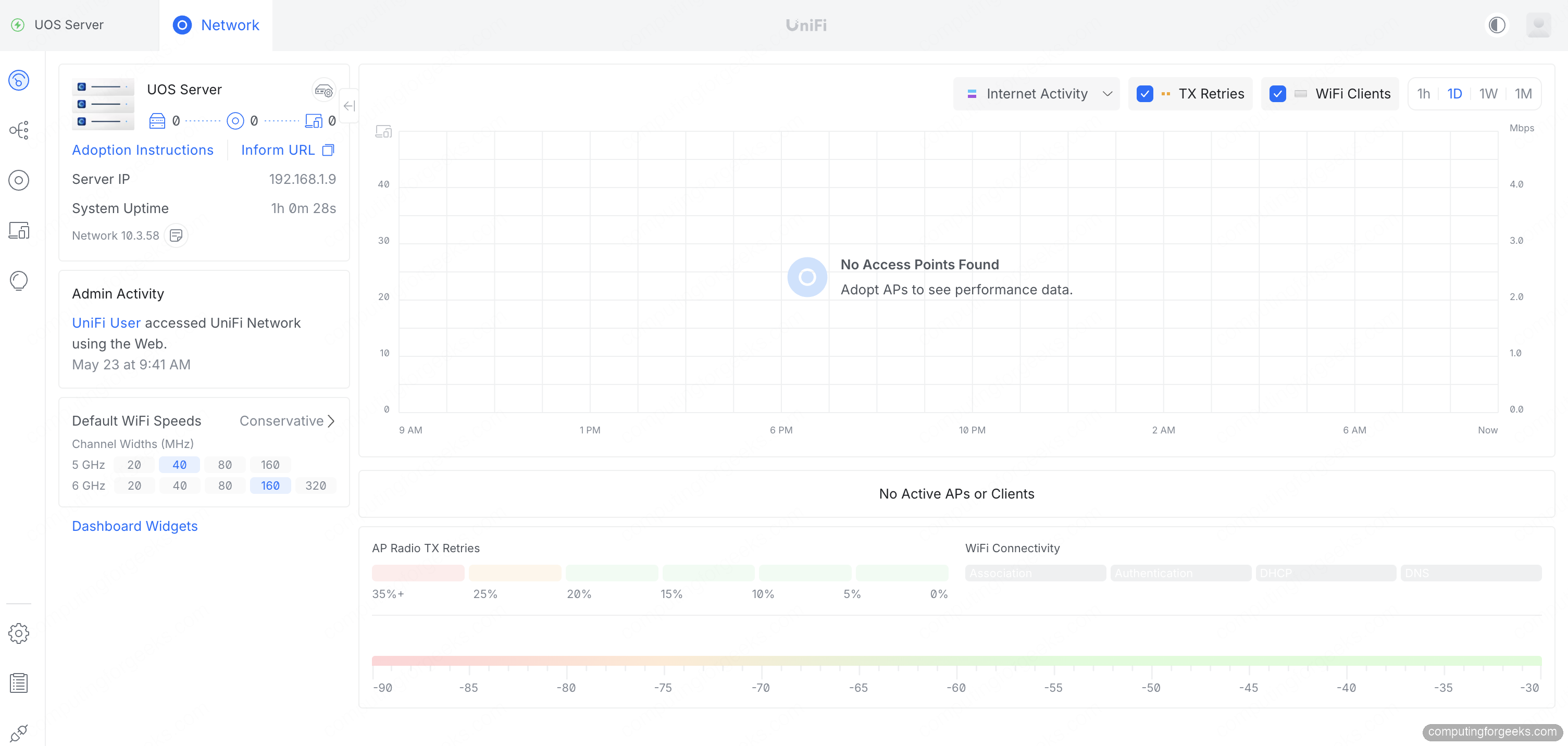Image resolution: width=1568 pixels, height=746 pixels.
Task: Collapse the side panel with the arrow icon
Action: [x=350, y=106]
